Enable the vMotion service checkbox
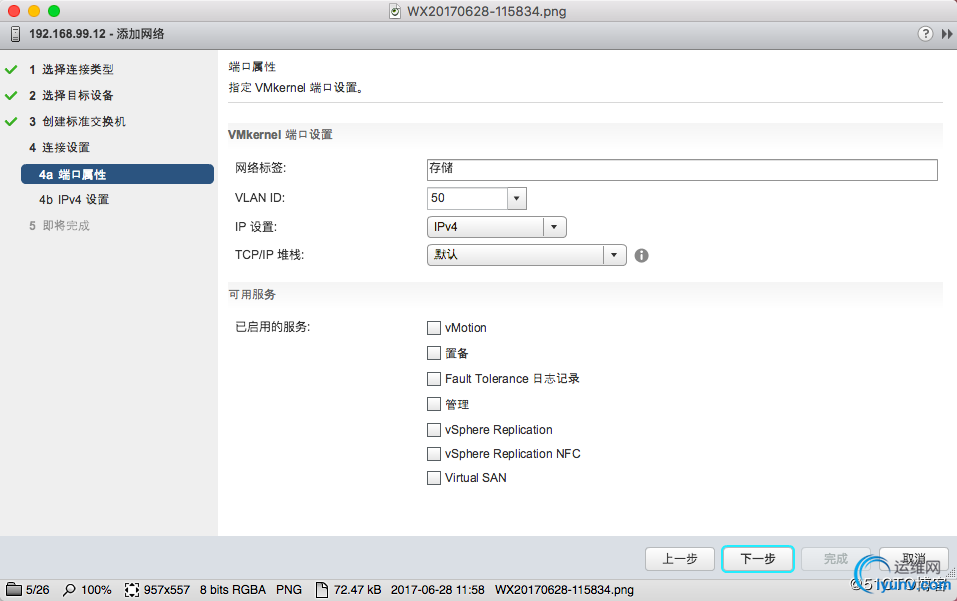The height and width of the screenshot is (601, 957). (434, 328)
